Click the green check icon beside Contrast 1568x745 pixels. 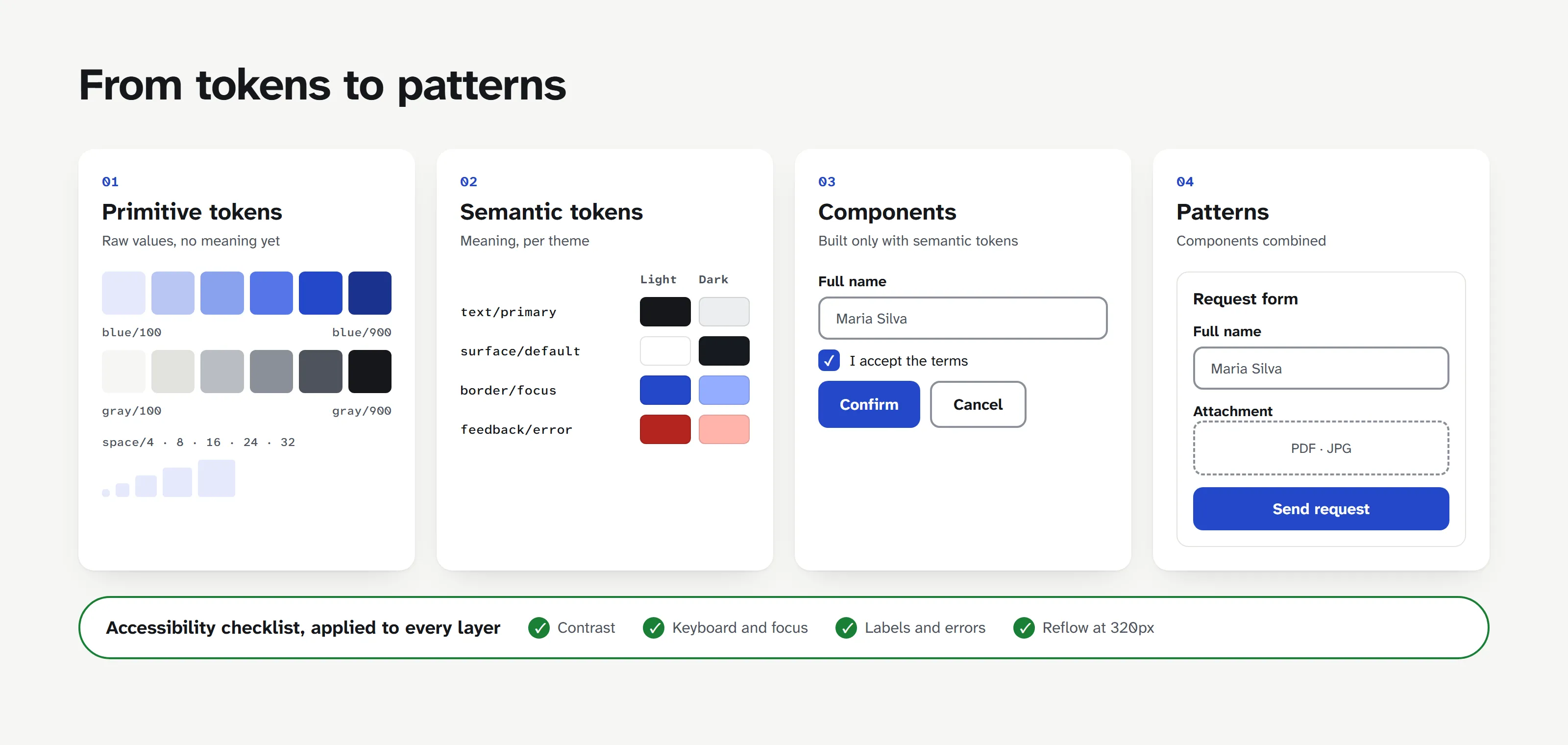click(x=539, y=627)
